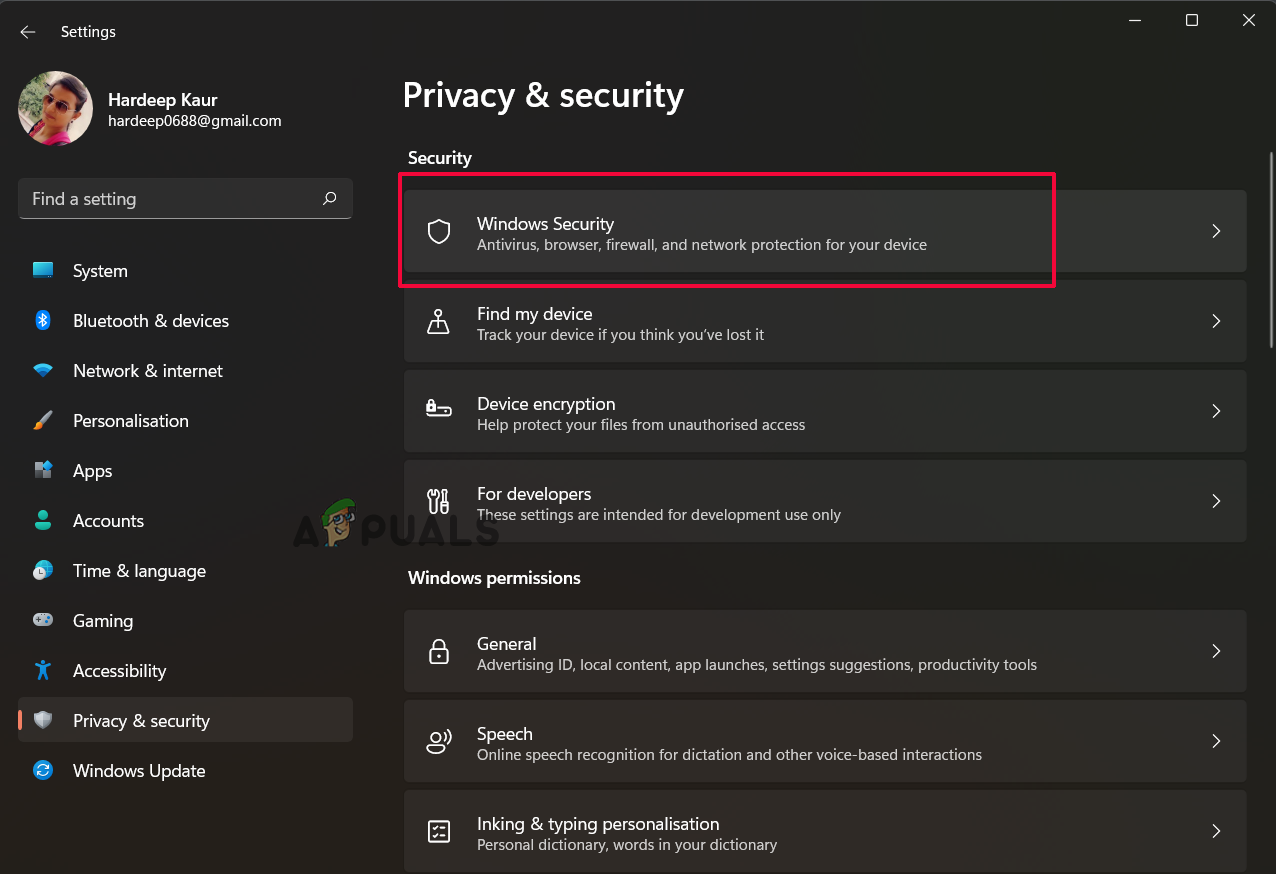Click the Find my device icon
The width and height of the screenshot is (1276, 874).
click(x=439, y=321)
